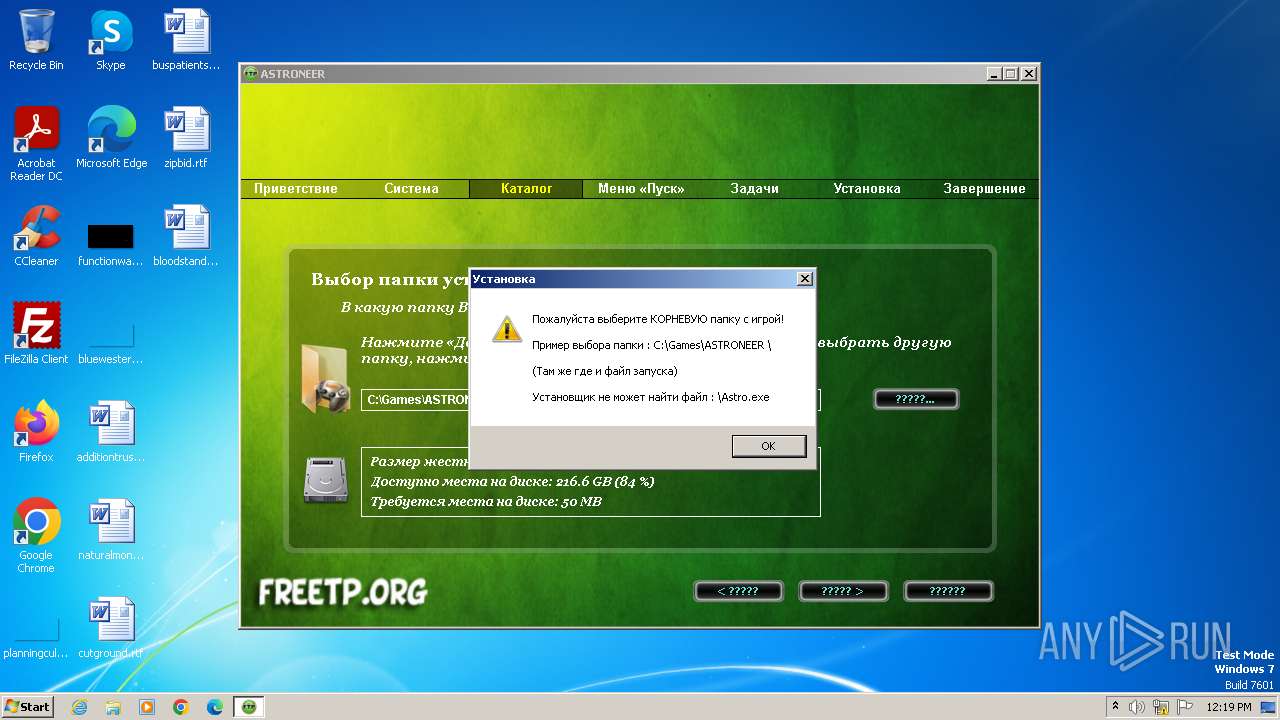The height and width of the screenshot is (720, 1280).
Task: Click the ASTRONEER title bar icon
Action: click(251, 74)
